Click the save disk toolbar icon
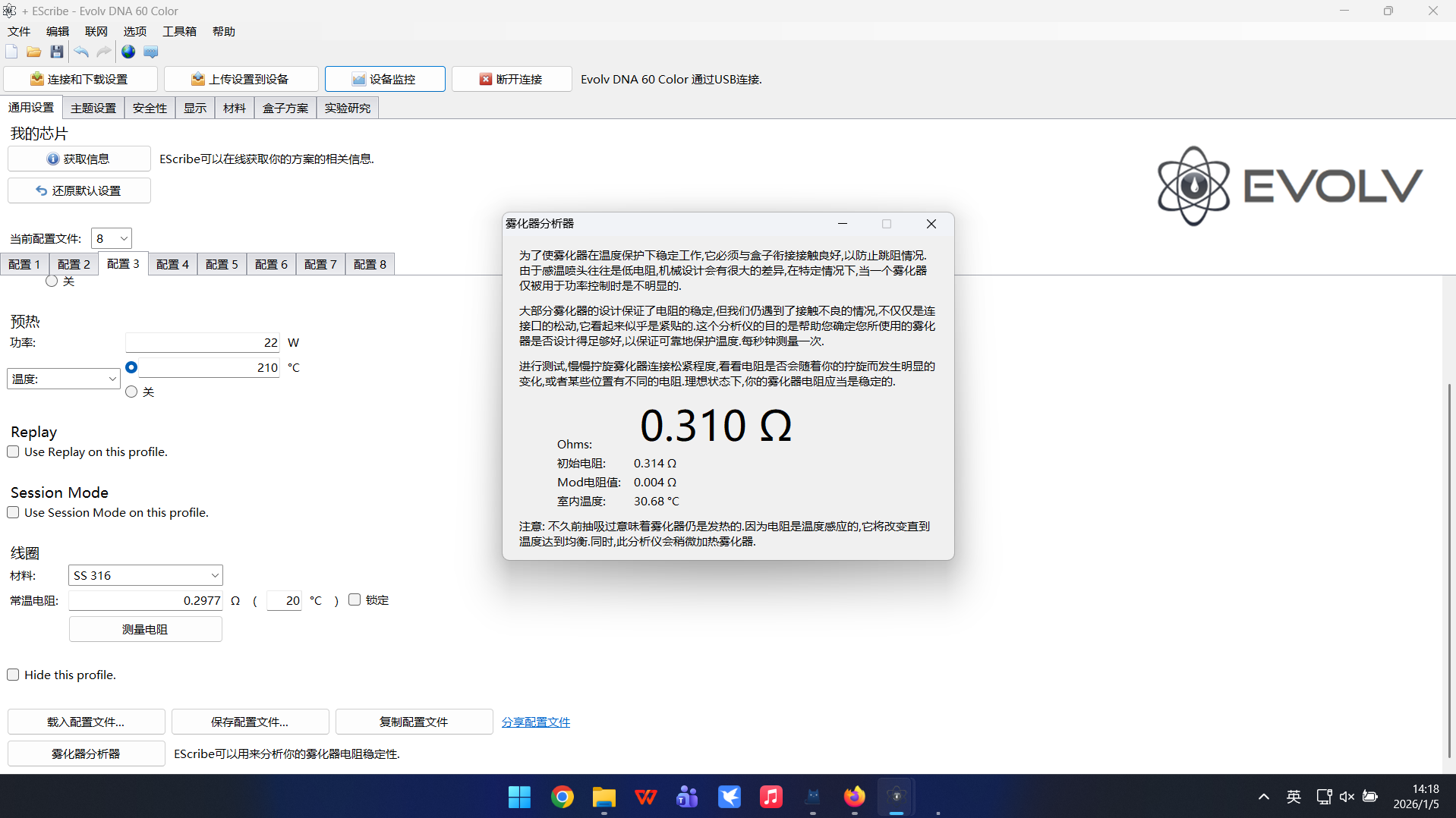Image resolution: width=1456 pixels, height=818 pixels. (x=57, y=52)
